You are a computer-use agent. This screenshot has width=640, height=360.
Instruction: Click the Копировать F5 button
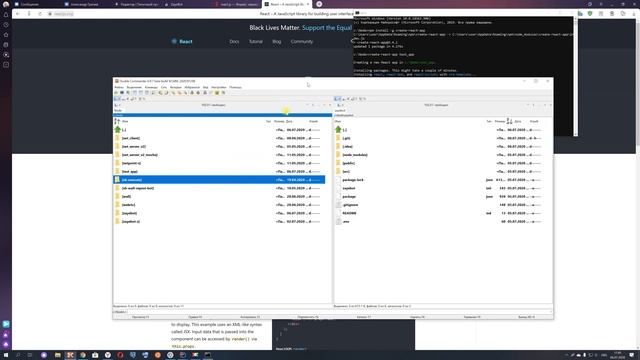pos(250,317)
